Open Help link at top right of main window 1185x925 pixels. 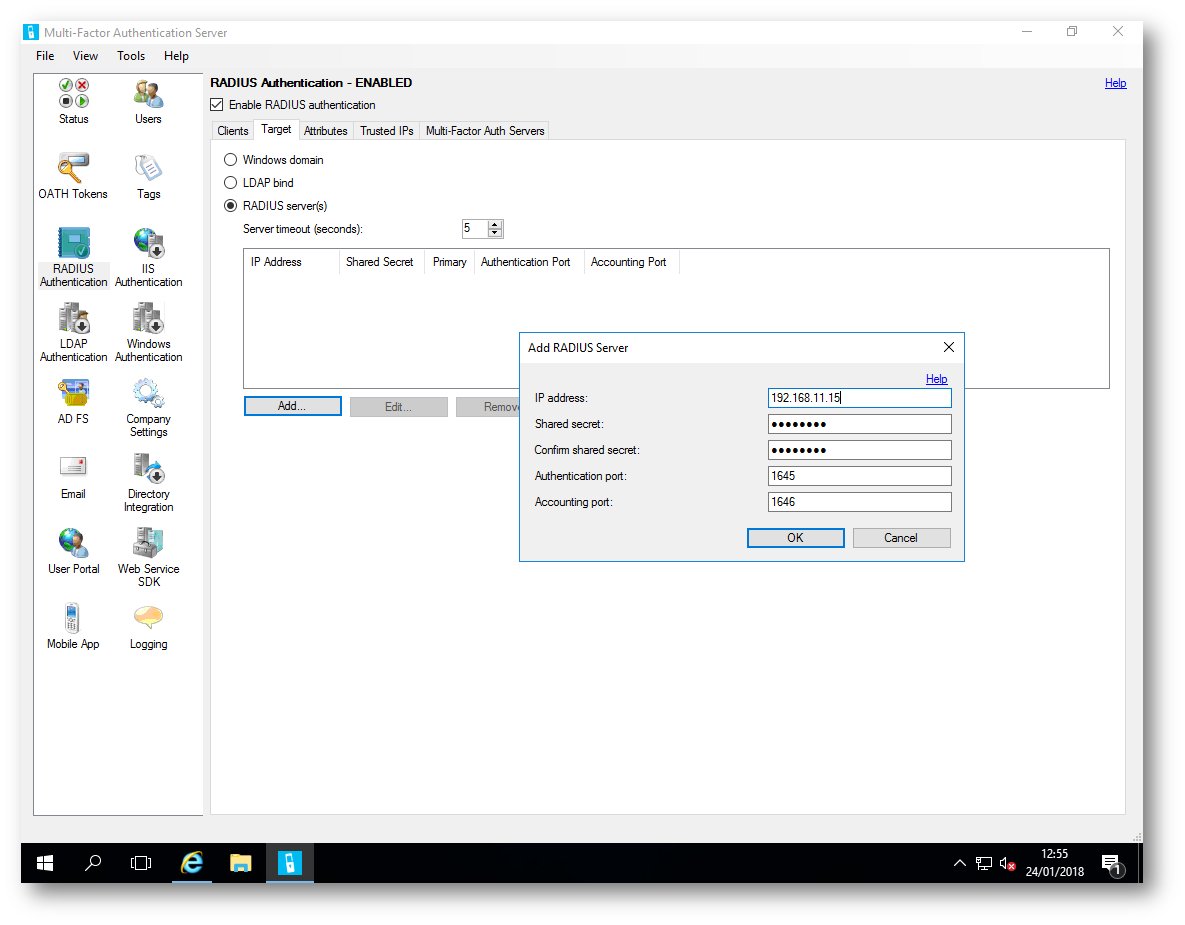pos(1115,83)
